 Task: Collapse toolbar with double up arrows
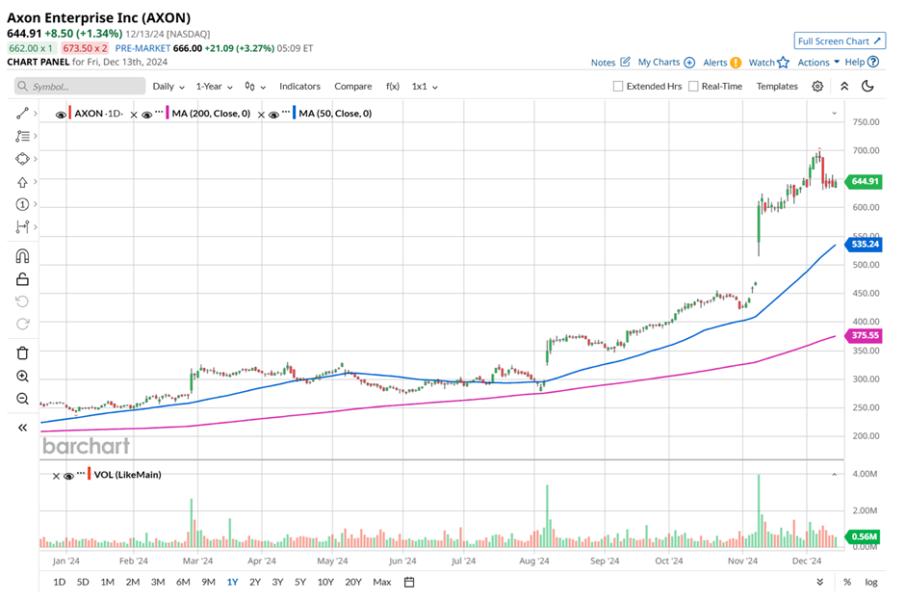point(844,87)
